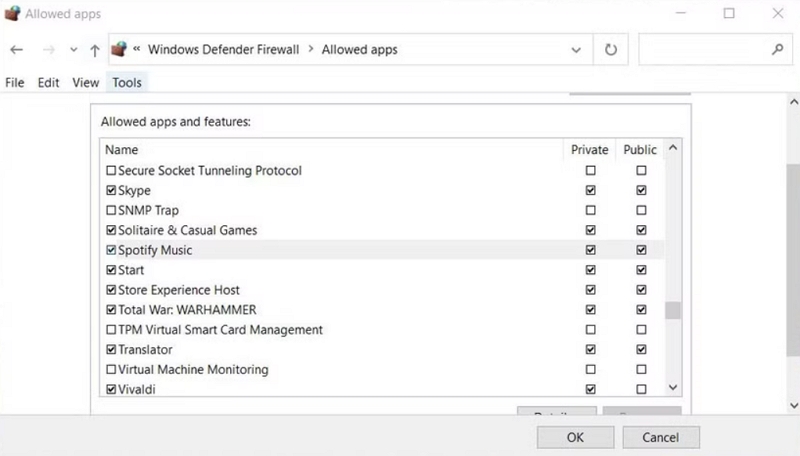Click the apps list scrollbar thumb
Viewport: 800px width, 456px height.
tap(672, 310)
